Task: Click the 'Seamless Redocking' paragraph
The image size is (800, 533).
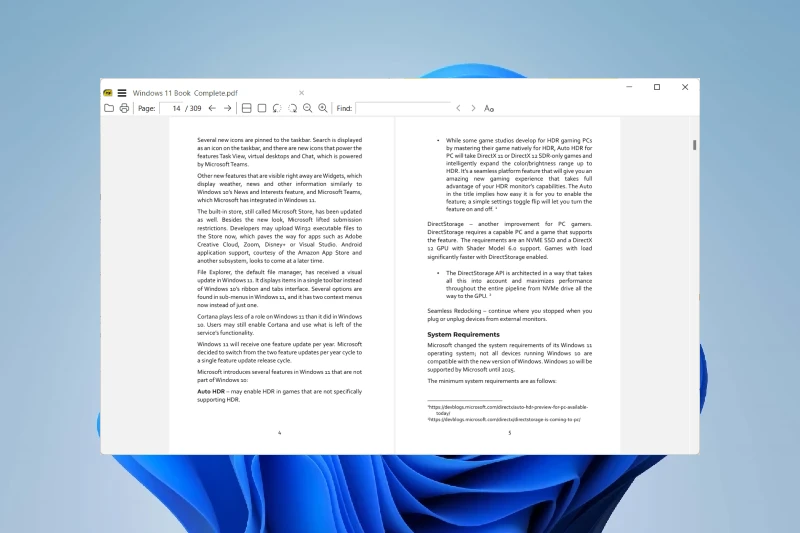Action: [x=510, y=315]
